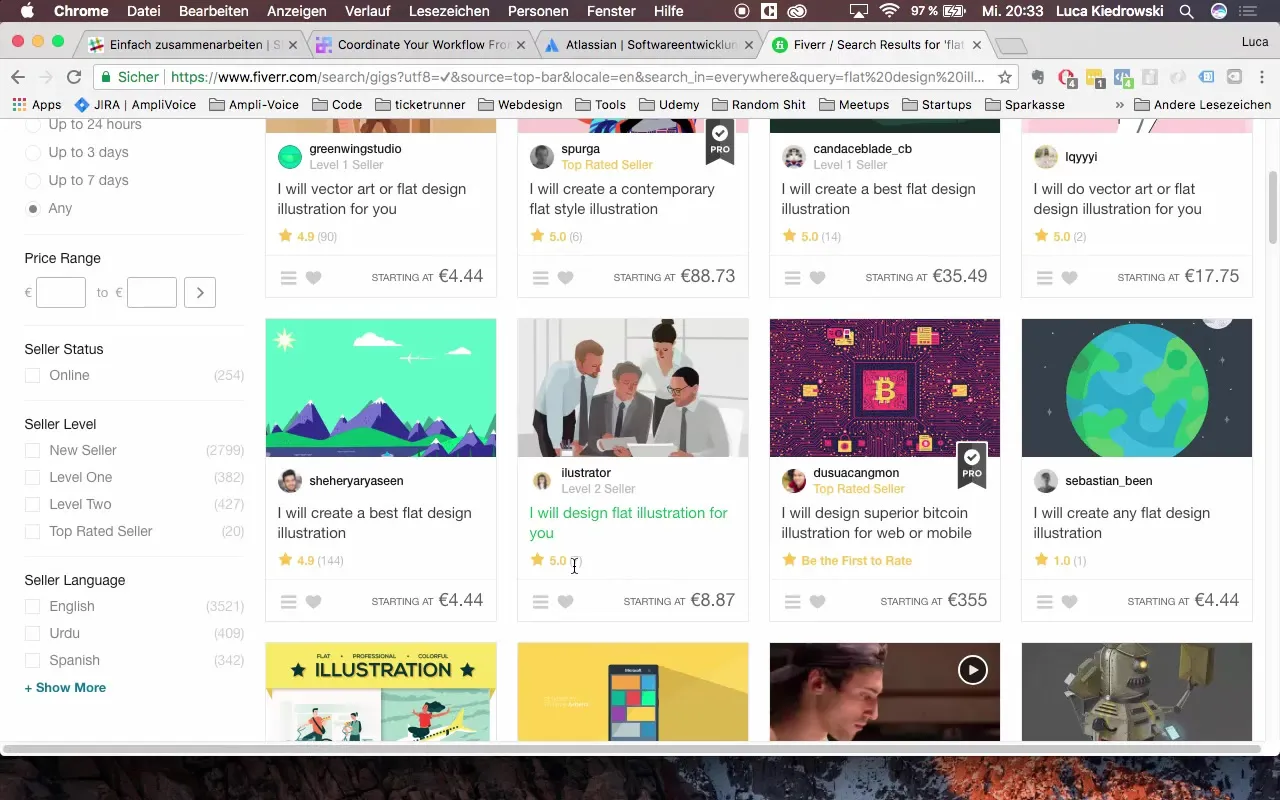Select Up to 7 days delivery time
Viewport: 1280px width, 800px height.
[x=33, y=181]
